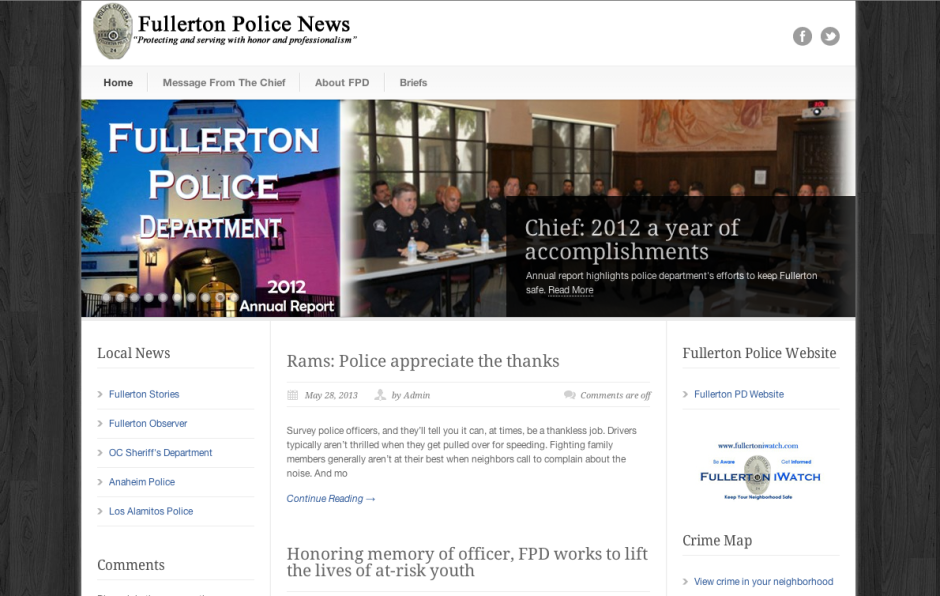Go to the Home menu tab
This screenshot has width=940, height=596.
(x=118, y=83)
